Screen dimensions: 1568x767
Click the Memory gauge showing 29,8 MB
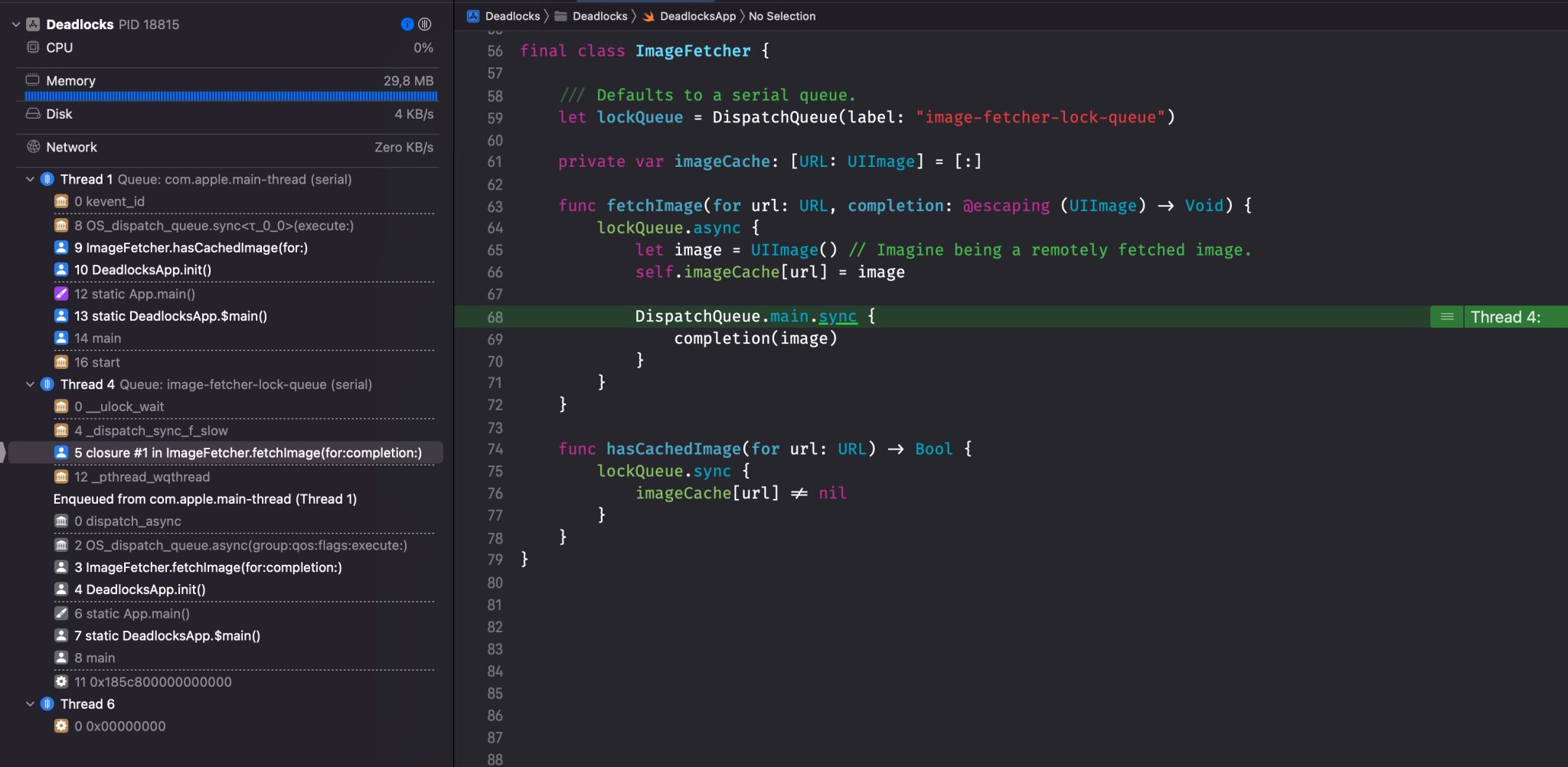coord(70,80)
